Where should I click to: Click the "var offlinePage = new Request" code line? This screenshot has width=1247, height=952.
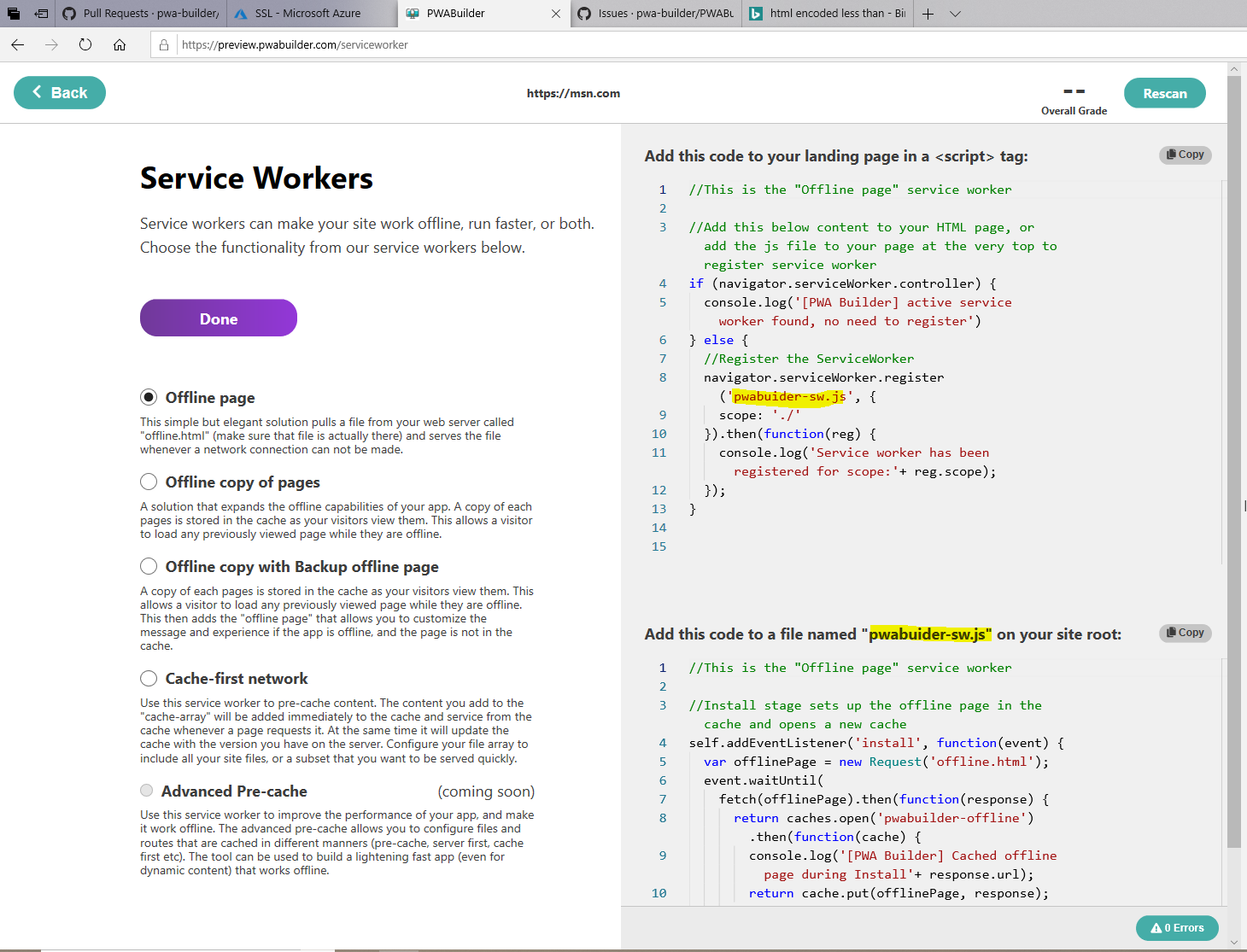pyautogui.click(x=876, y=762)
